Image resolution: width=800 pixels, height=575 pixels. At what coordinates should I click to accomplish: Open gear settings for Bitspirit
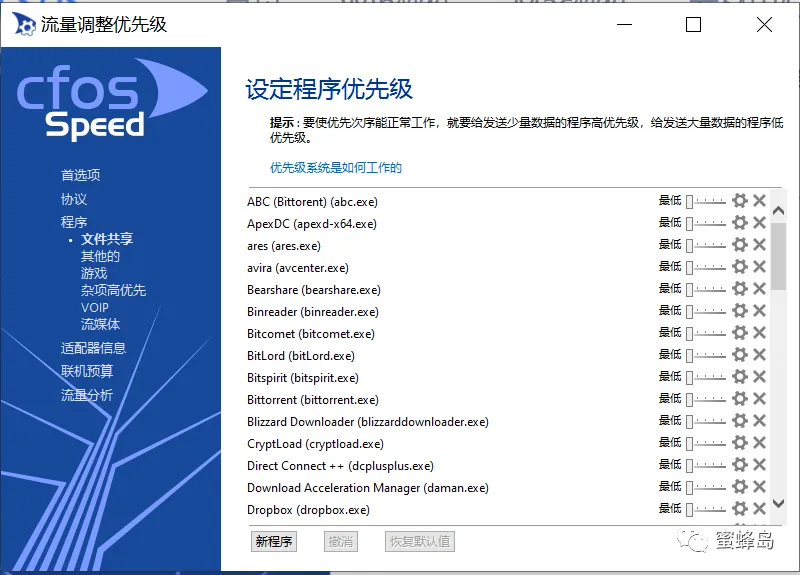(740, 377)
